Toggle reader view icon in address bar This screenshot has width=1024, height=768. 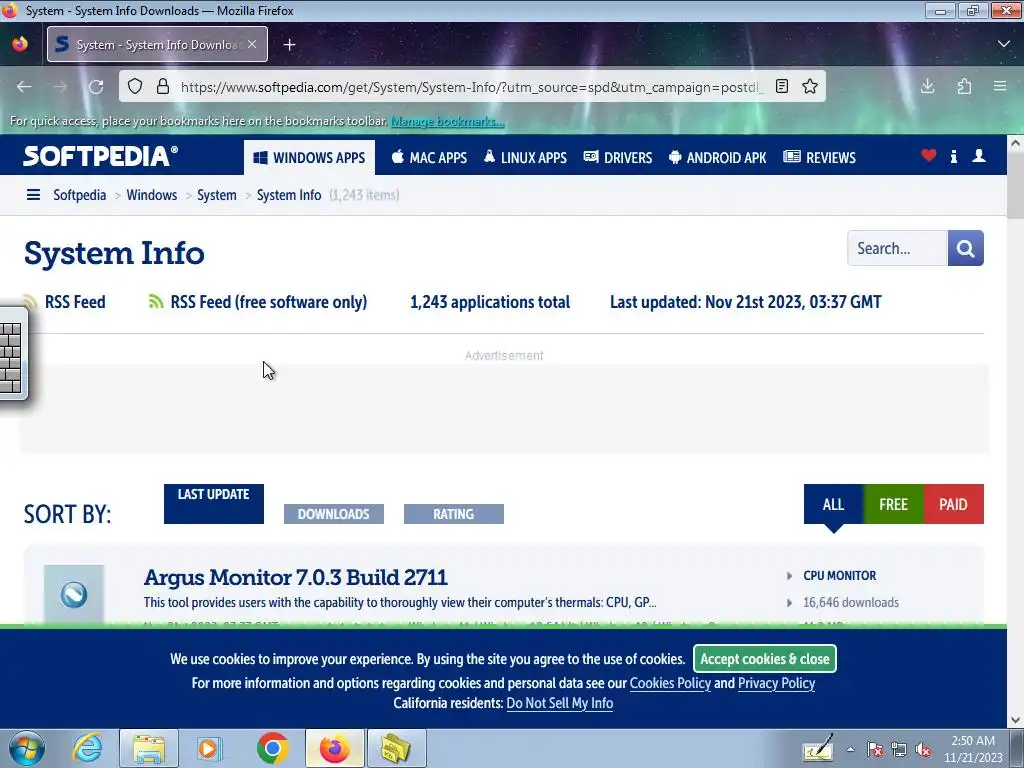click(x=782, y=86)
